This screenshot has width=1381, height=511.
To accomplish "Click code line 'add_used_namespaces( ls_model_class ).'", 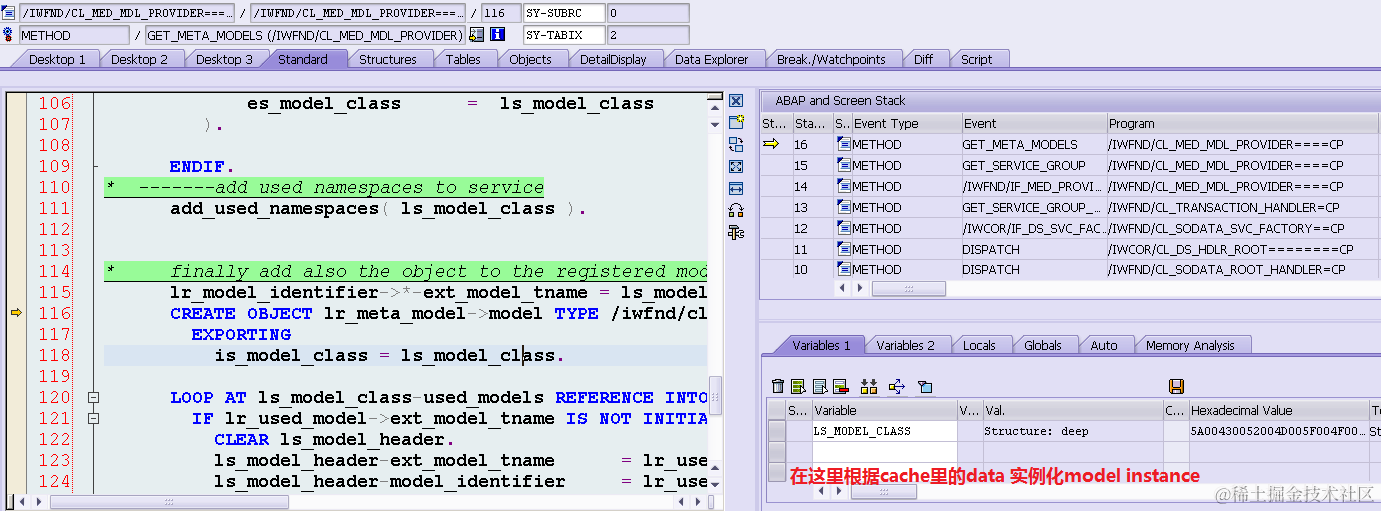I will pyautogui.click(x=378, y=208).
